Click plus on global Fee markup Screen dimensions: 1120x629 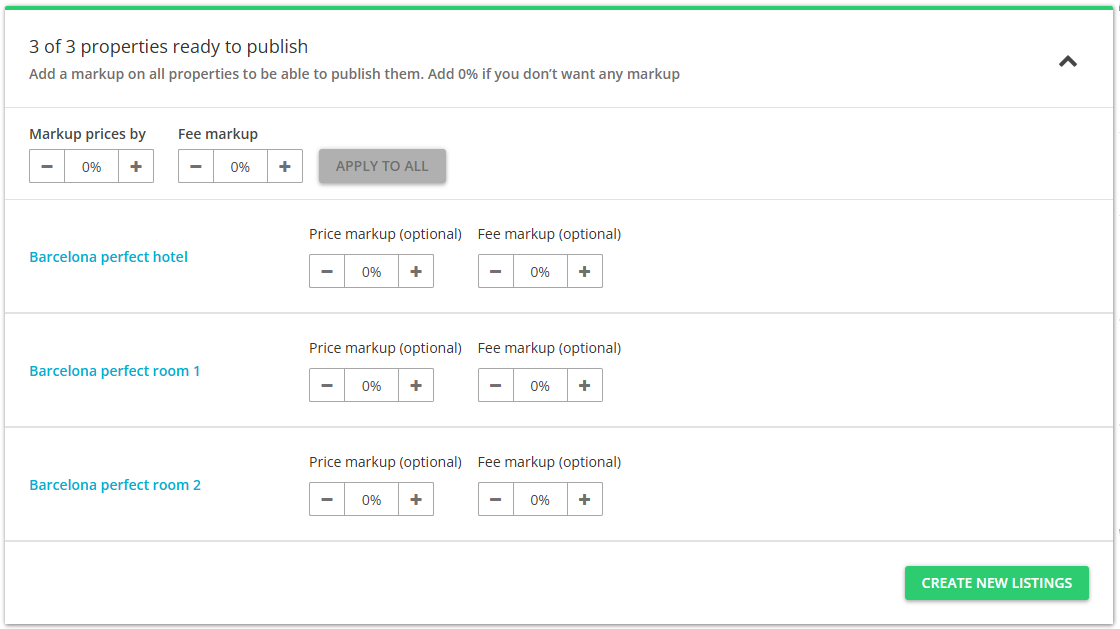[x=285, y=167]
